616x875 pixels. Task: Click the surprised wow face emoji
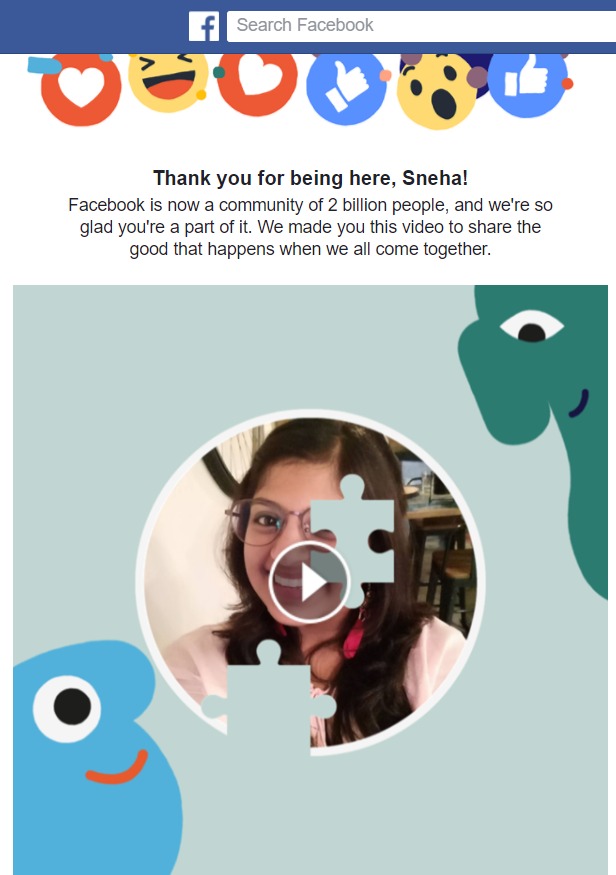tap(437, 91)
